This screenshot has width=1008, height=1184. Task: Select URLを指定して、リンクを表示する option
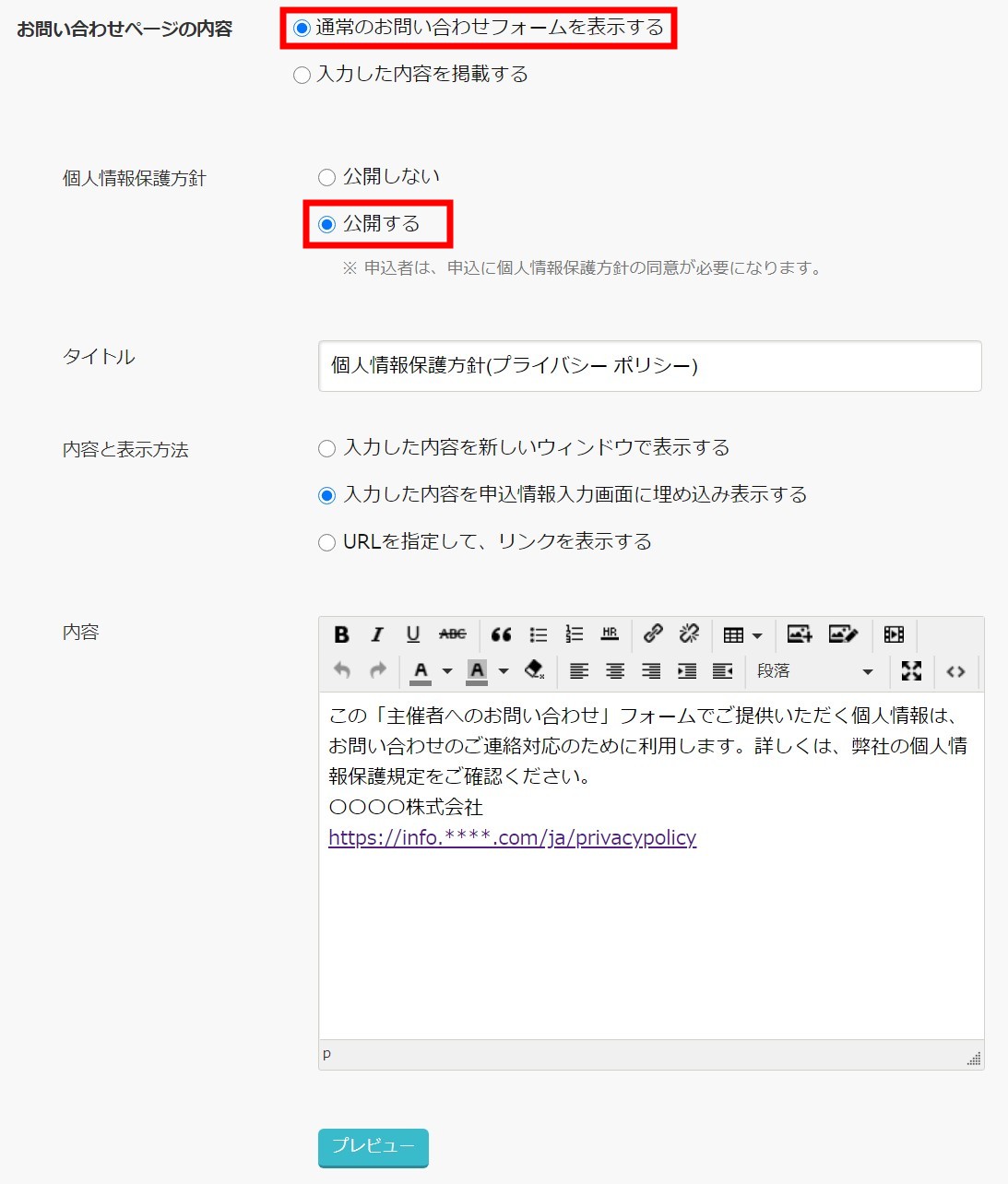pos(326,542)
